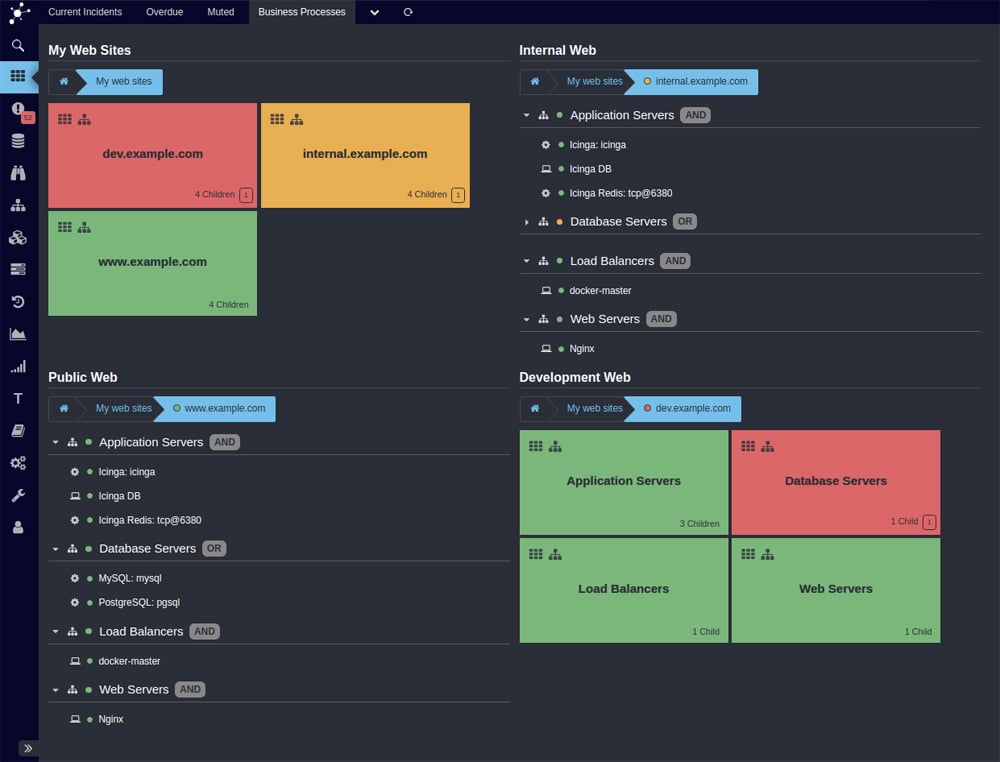Open the Configuration gears icon in sidebar
The height and width of the screenshot is (762, 1000).
18,462
